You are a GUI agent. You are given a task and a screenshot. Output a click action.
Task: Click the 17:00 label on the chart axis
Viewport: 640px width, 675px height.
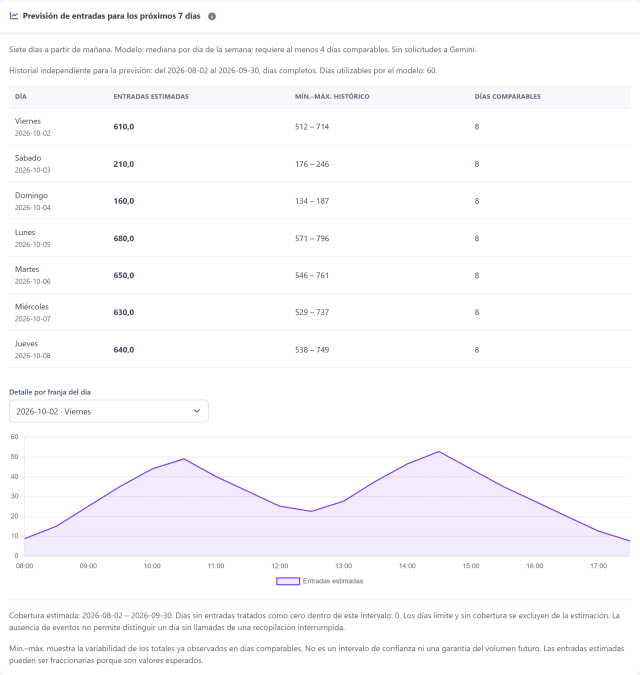[x=599, y=566]
